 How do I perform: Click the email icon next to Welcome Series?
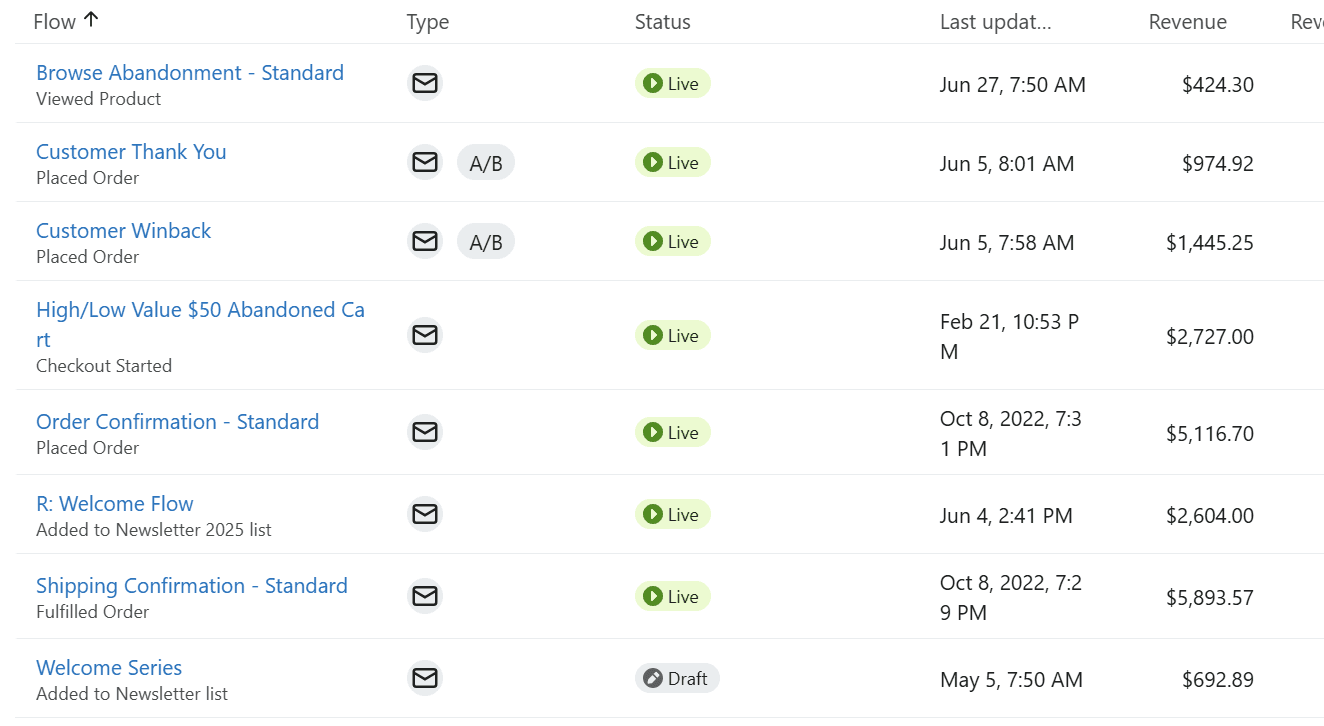point(424,678)
